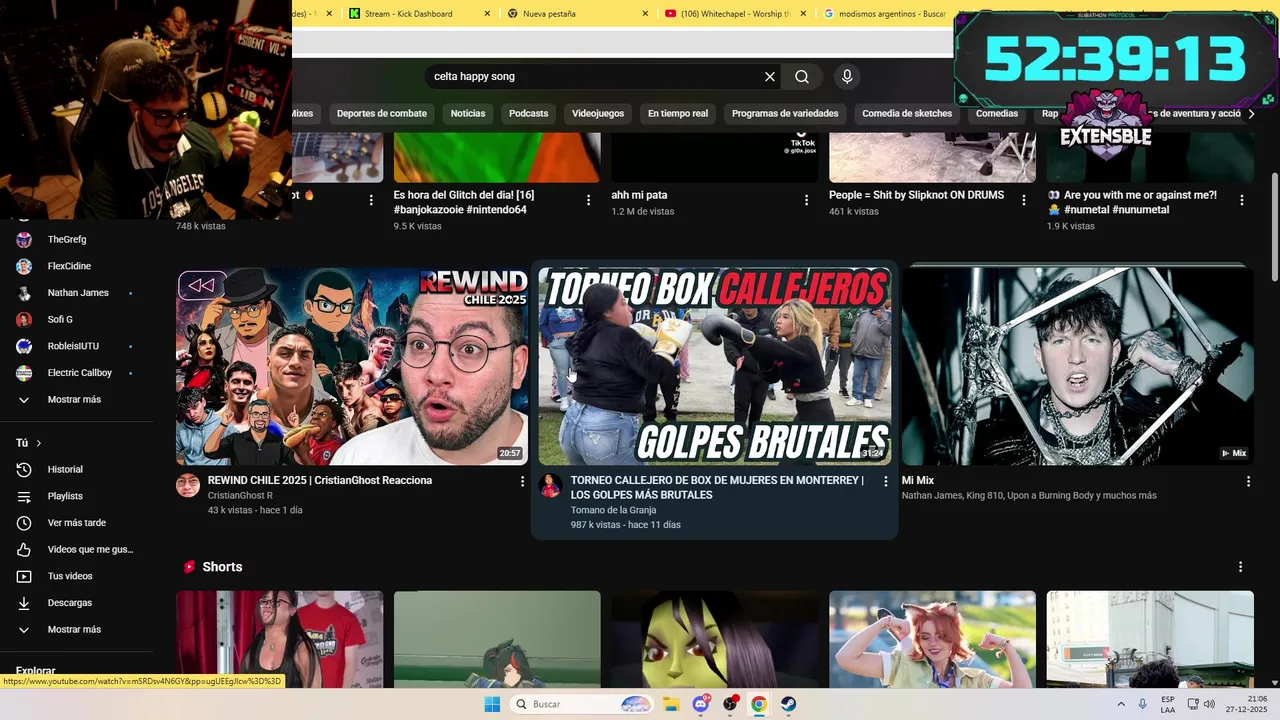Open Windows taskbar Buscar search box
Viewport: 1280px width, 720px height.
coord(584,704)
